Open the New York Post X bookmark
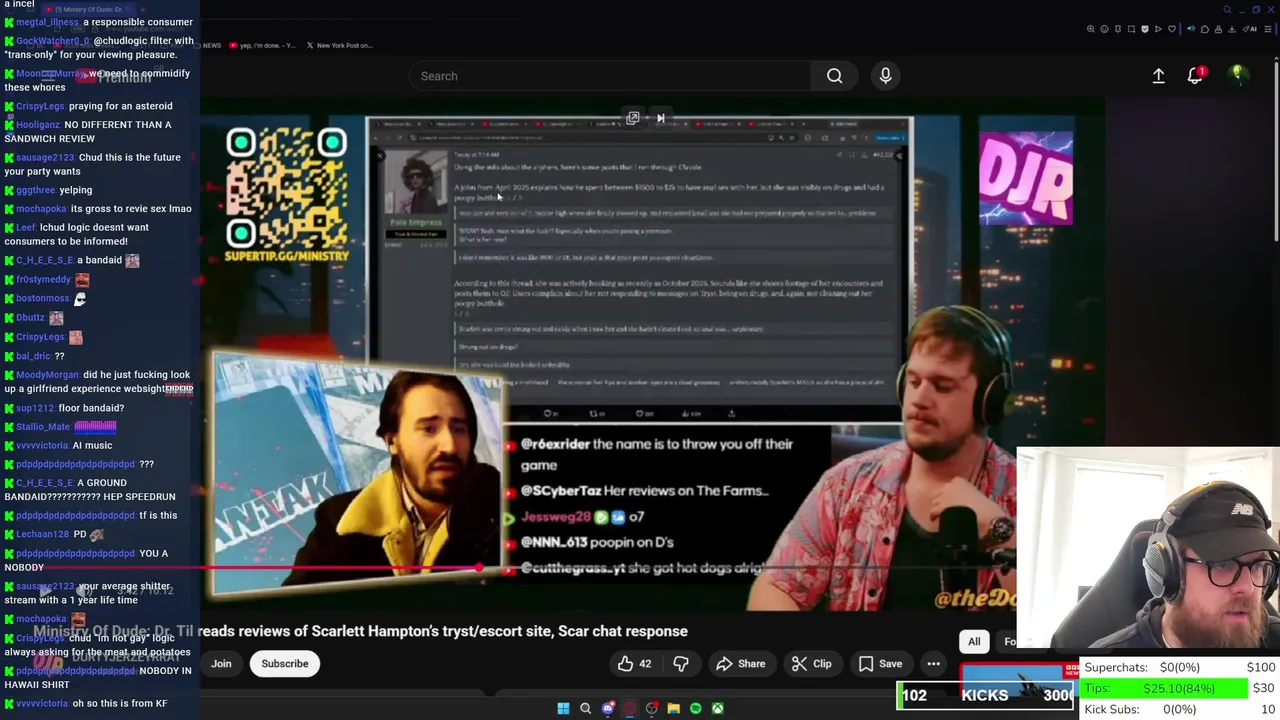The image size is (1280, 720). coord(340,45)
